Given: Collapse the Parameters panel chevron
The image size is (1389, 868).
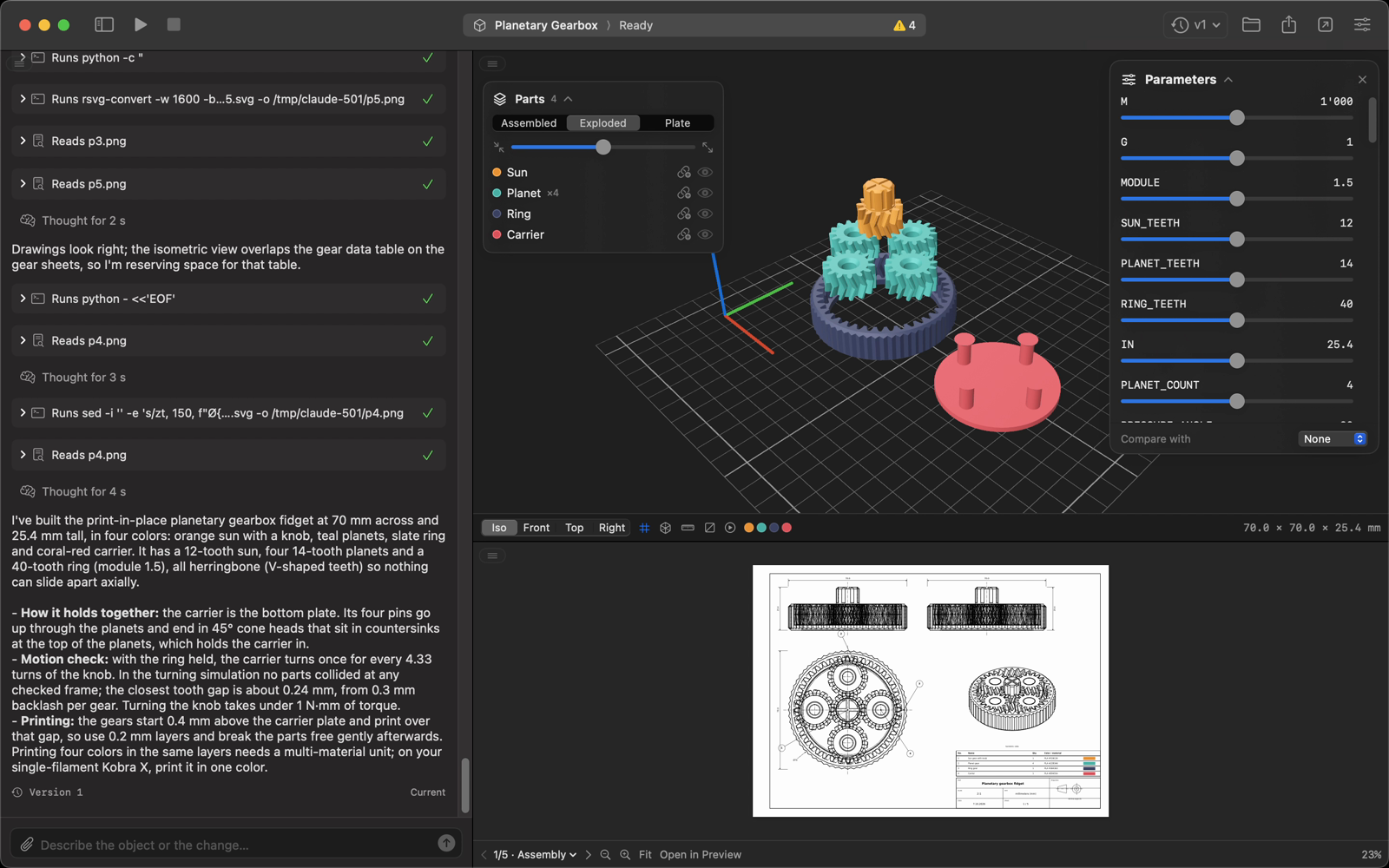Looking at the screenshot, I should [x=1228, y=80].
